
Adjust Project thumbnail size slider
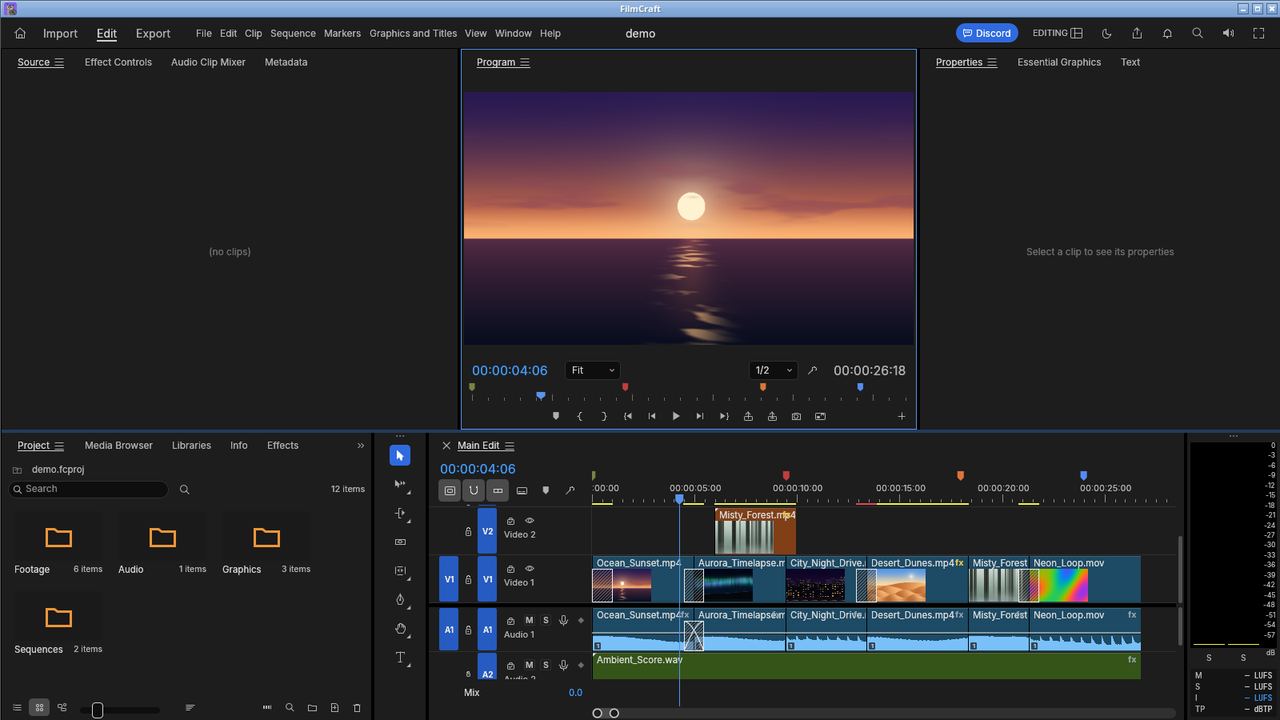[120, 710]
